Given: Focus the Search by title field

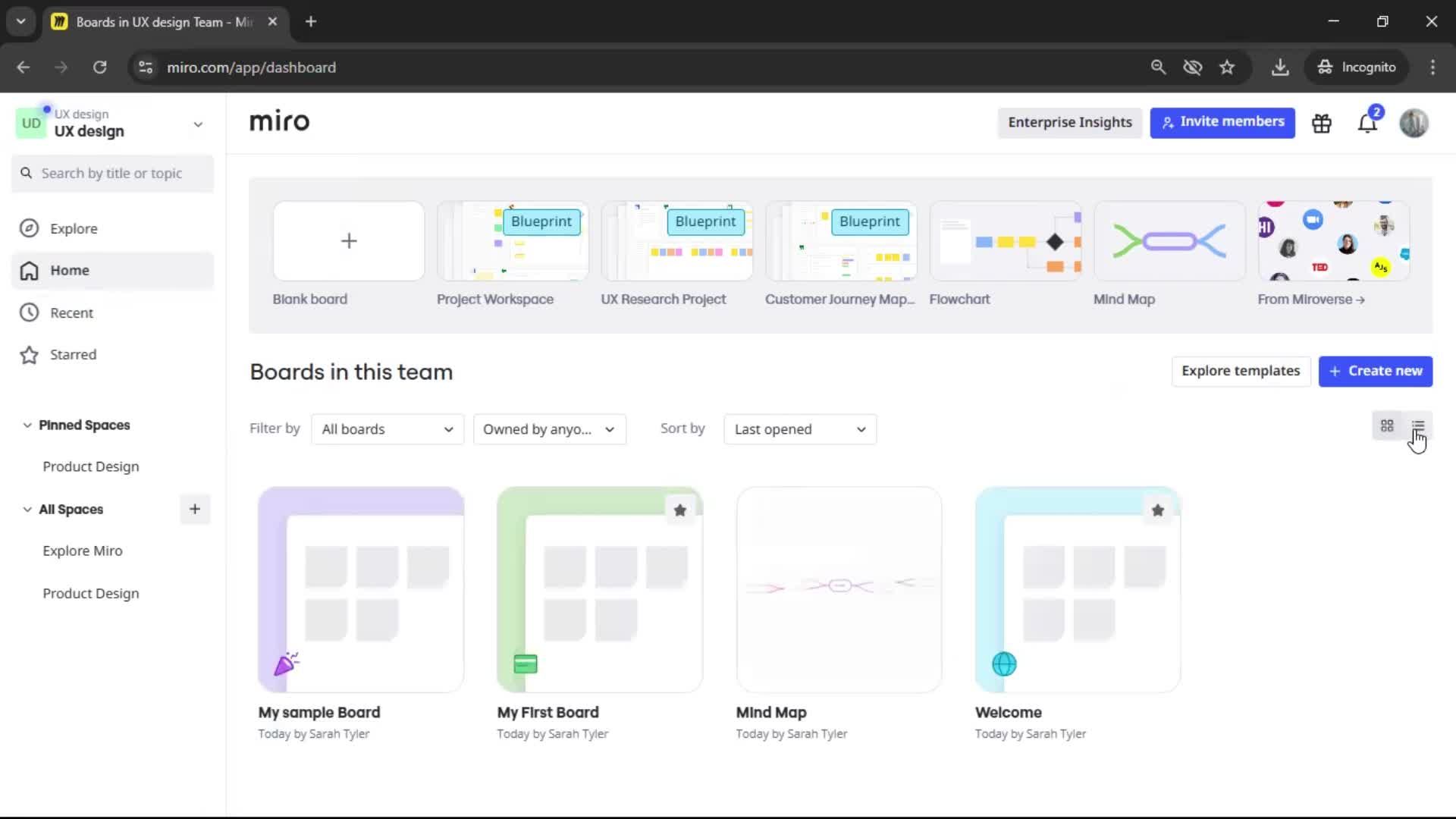Looking at the screenshot, I should 112,174.
